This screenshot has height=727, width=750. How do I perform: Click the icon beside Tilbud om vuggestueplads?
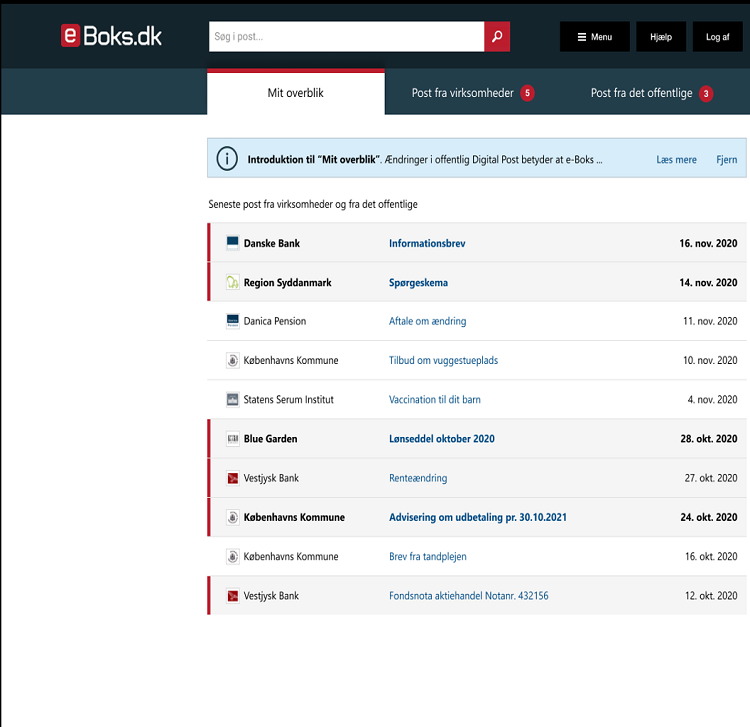(232, 360)
